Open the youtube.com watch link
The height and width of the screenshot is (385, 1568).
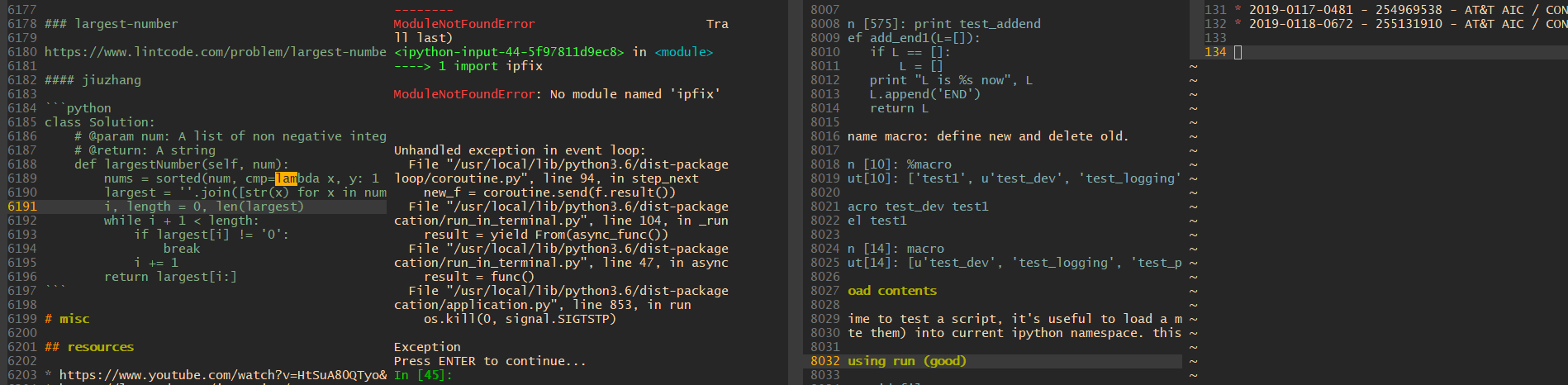coord(222,375)
